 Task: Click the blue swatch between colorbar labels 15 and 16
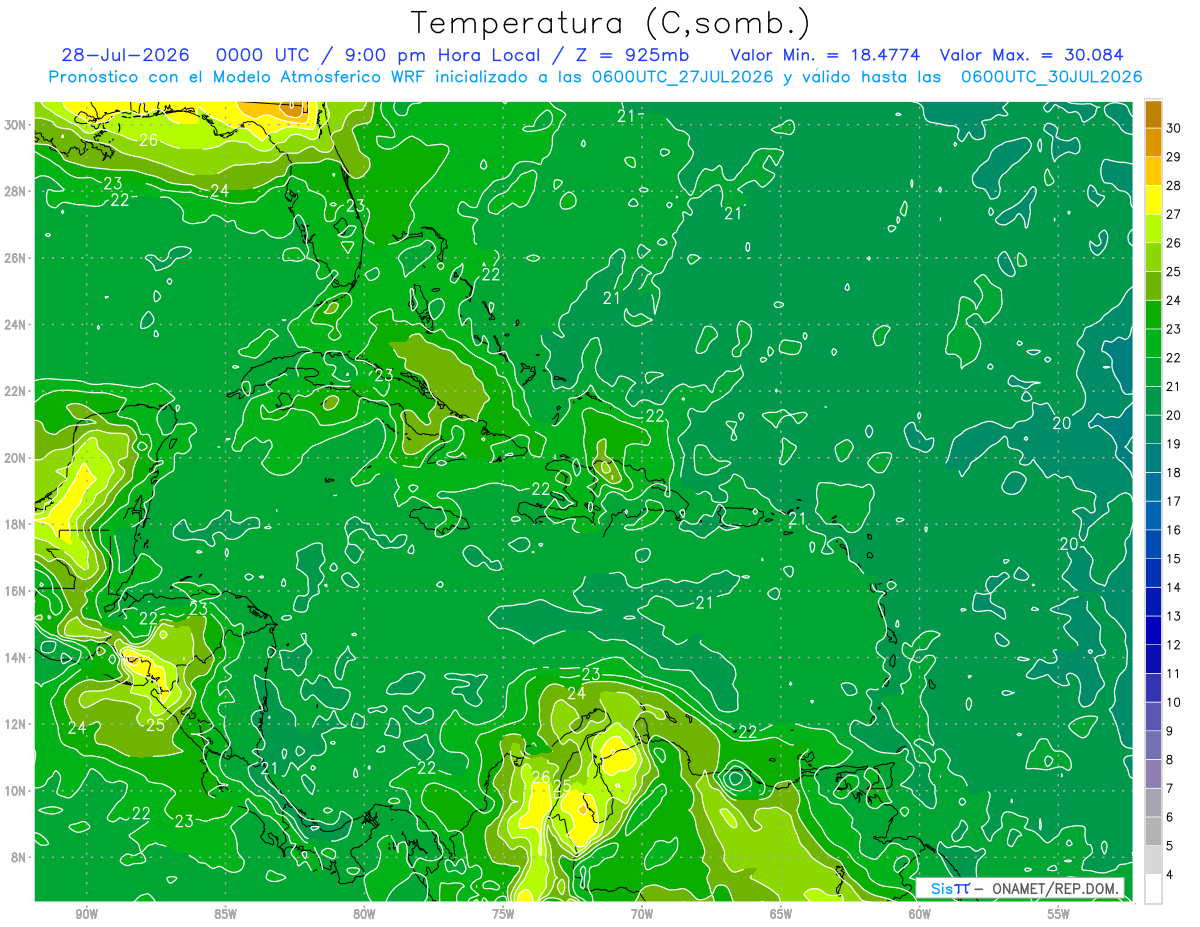[x=1153, y=544]
